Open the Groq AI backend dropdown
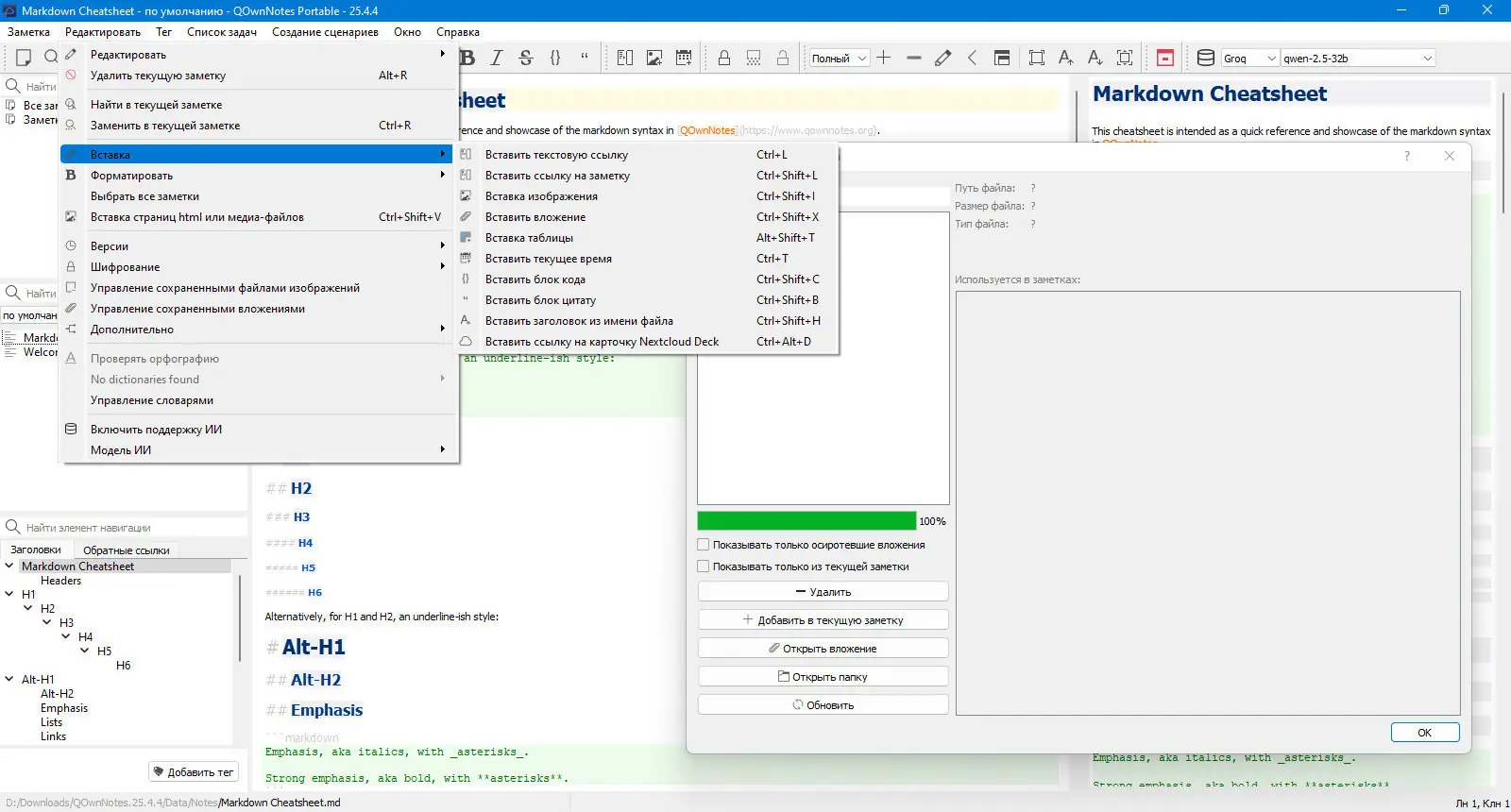 point(1249,59)
